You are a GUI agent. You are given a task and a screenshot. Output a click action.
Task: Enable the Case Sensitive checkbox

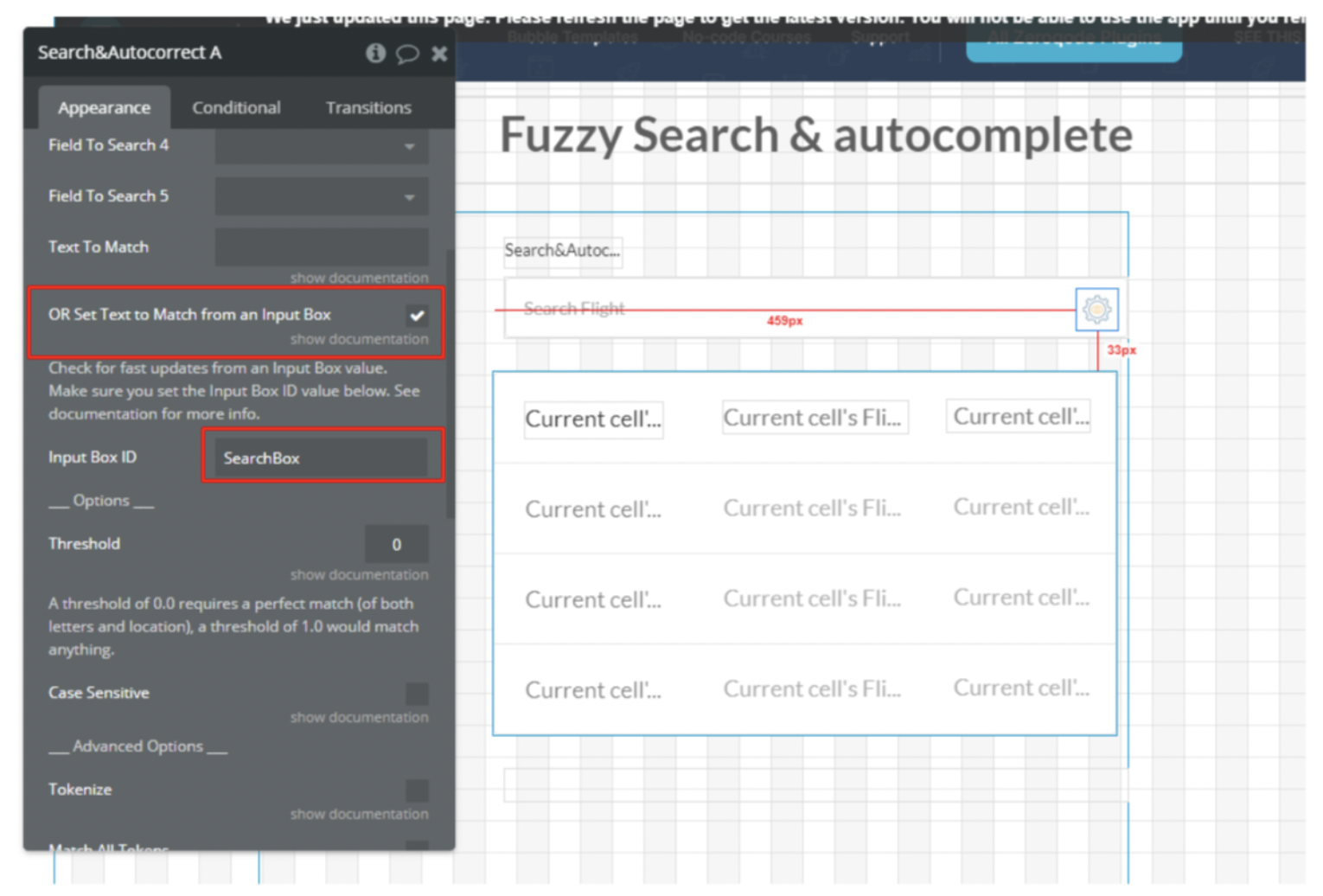pos(417,694)
